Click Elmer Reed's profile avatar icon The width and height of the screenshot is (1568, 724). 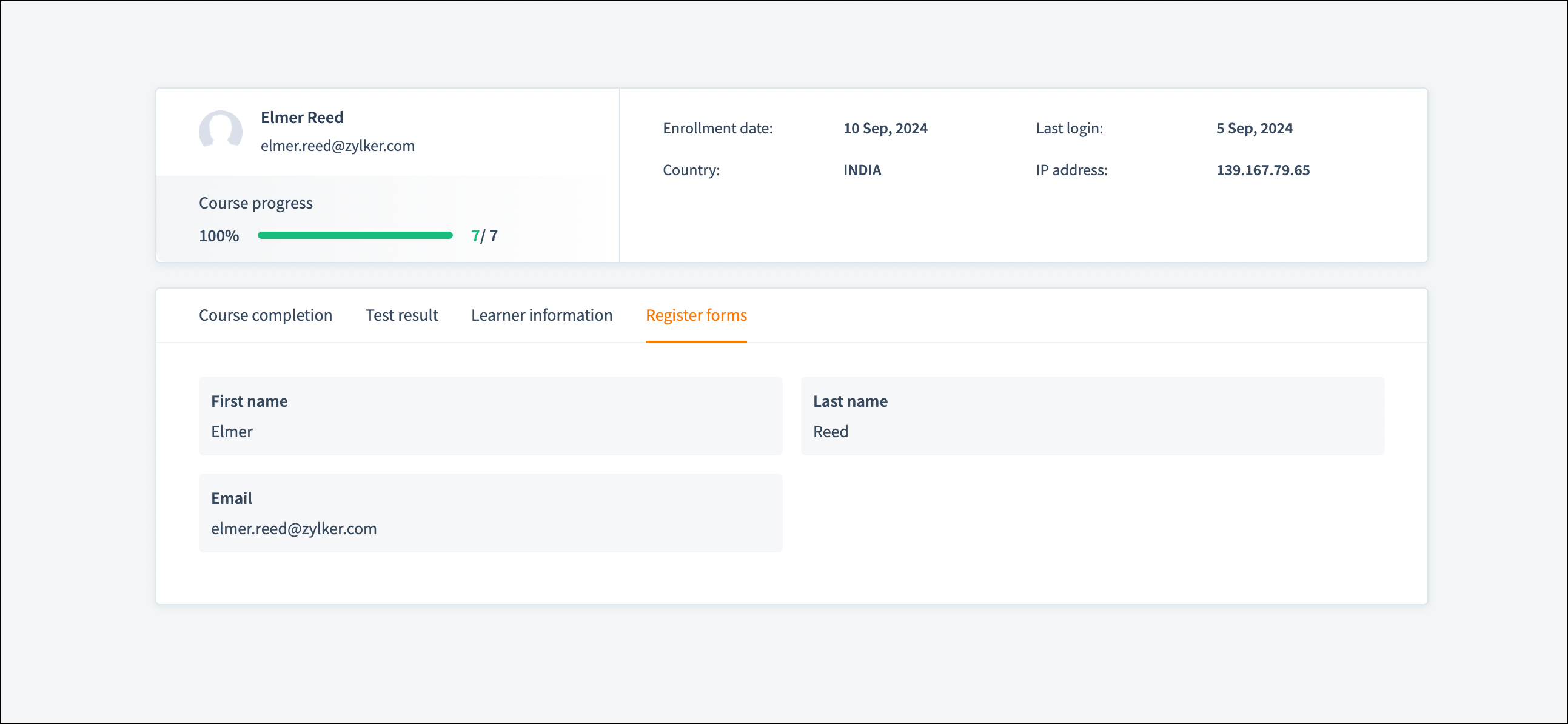tap(220, 131)
